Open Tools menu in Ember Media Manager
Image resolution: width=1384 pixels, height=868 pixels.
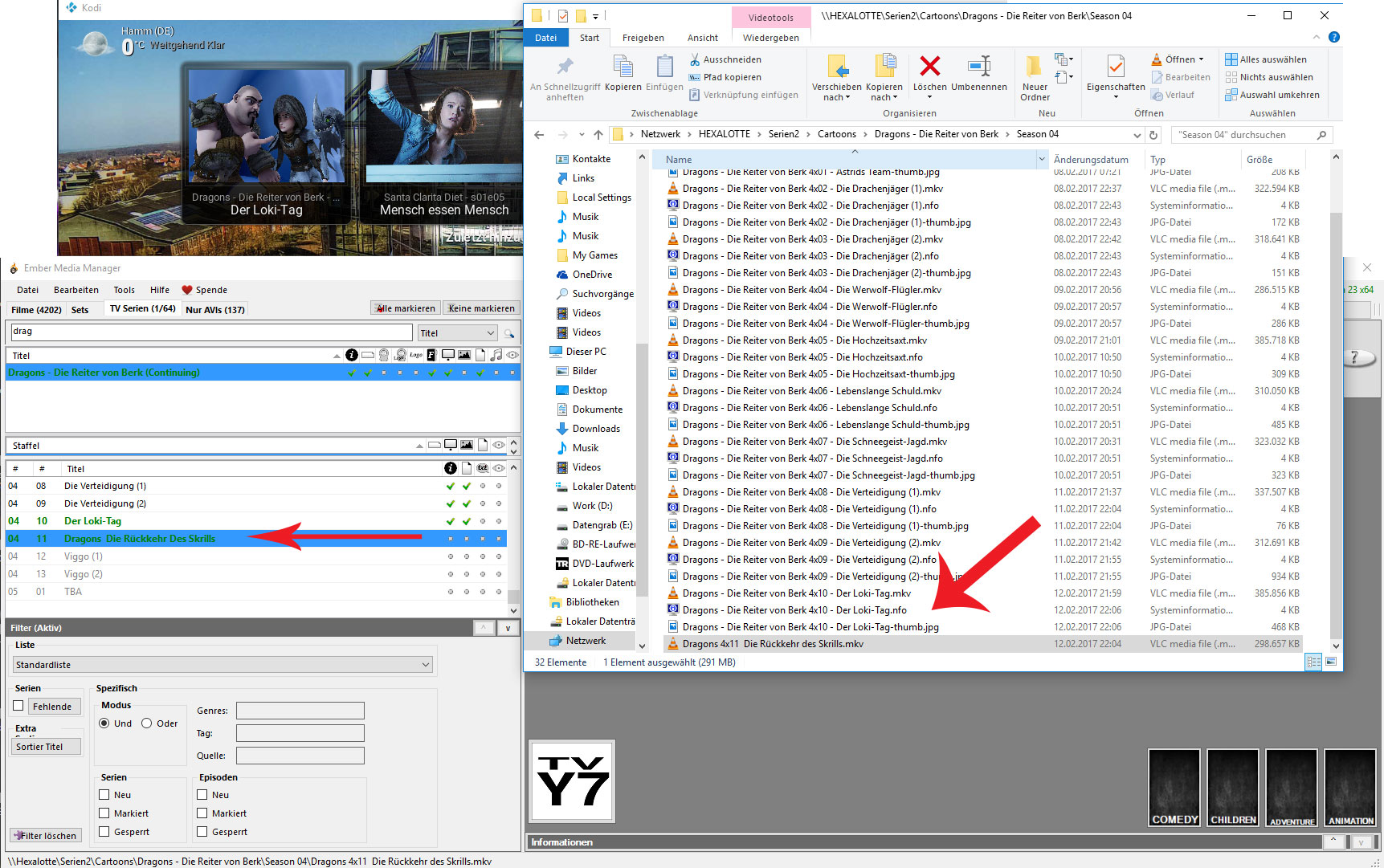pyautogui.click(x=124, y=290)
